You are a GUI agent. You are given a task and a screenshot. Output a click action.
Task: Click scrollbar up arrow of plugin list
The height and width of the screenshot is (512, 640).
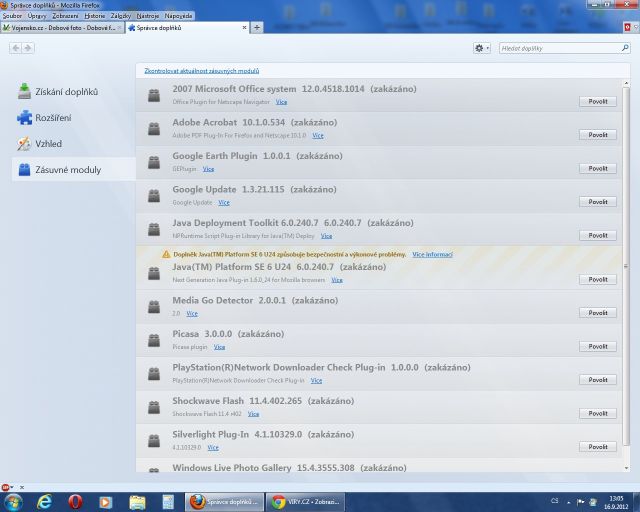627,84
